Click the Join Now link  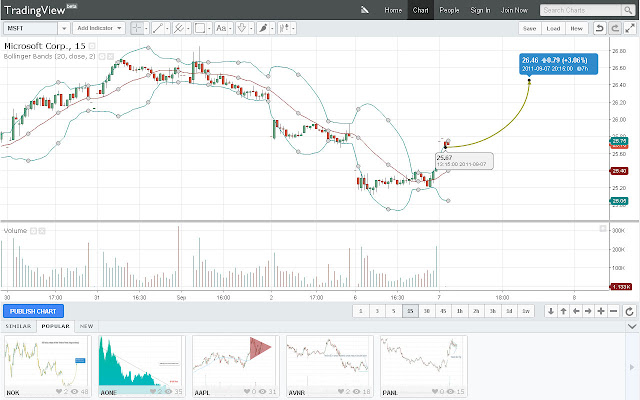(514, 10)
